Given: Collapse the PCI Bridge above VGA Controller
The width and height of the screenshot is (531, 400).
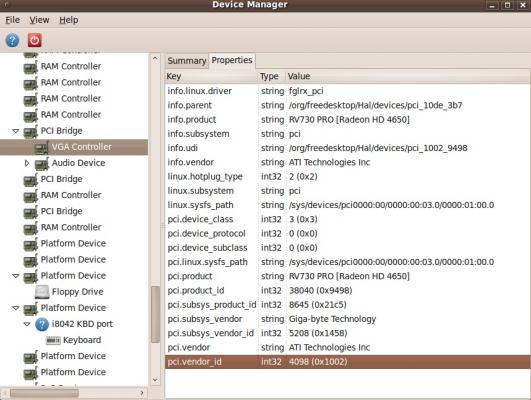Looking at the screenshot, I should [x=16, y=131].
